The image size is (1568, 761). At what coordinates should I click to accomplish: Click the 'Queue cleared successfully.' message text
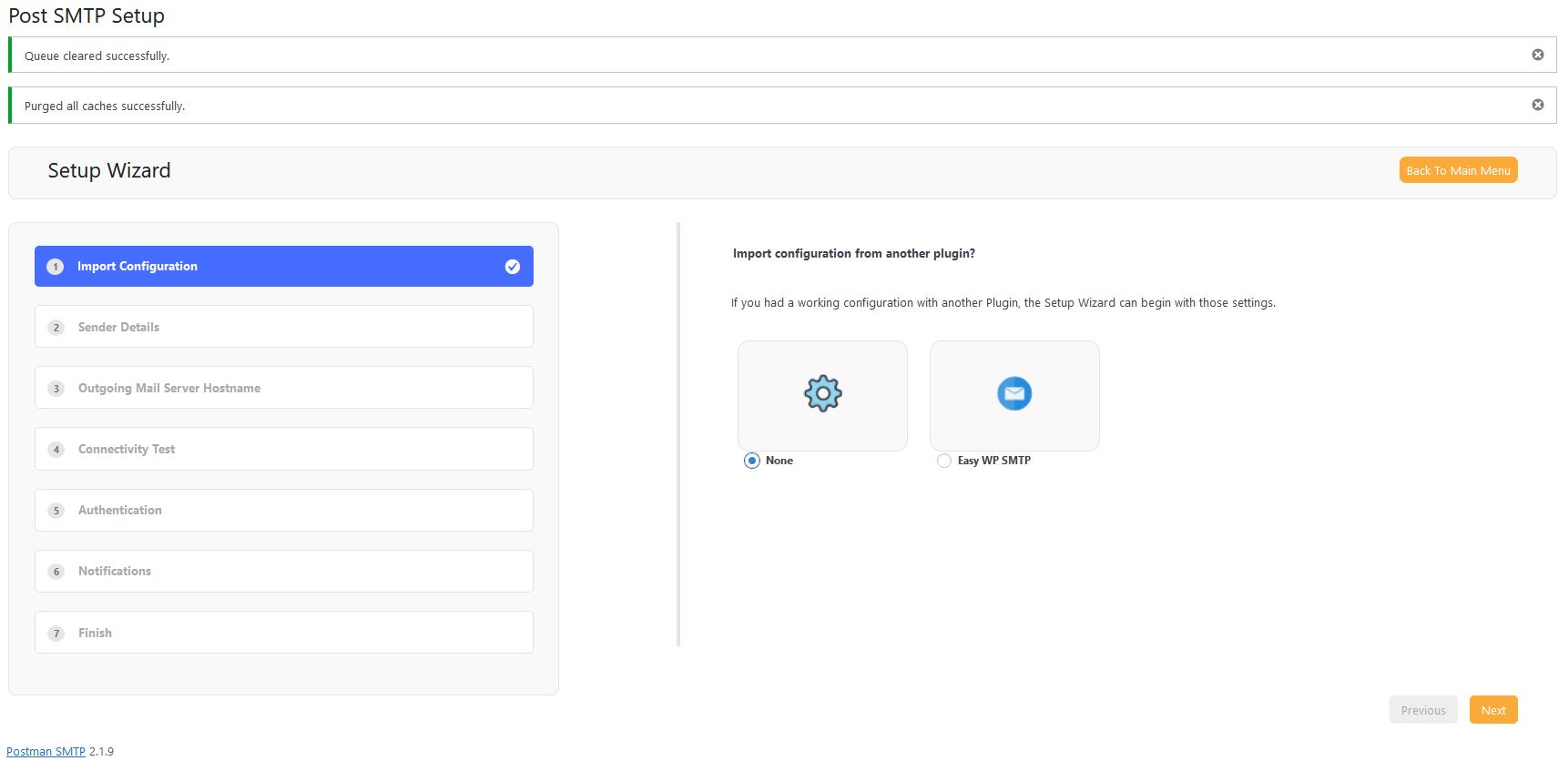click(x=97, y=56)
